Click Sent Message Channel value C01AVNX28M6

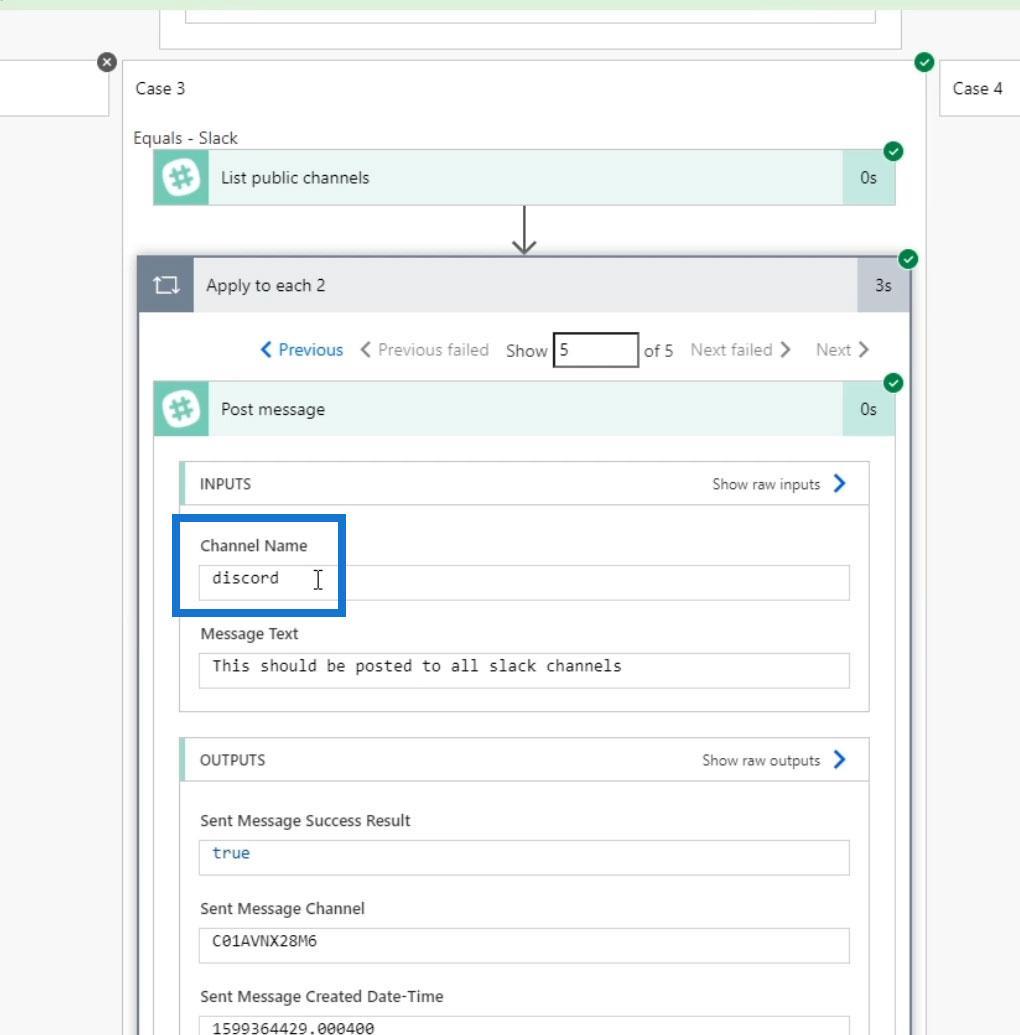264,941
